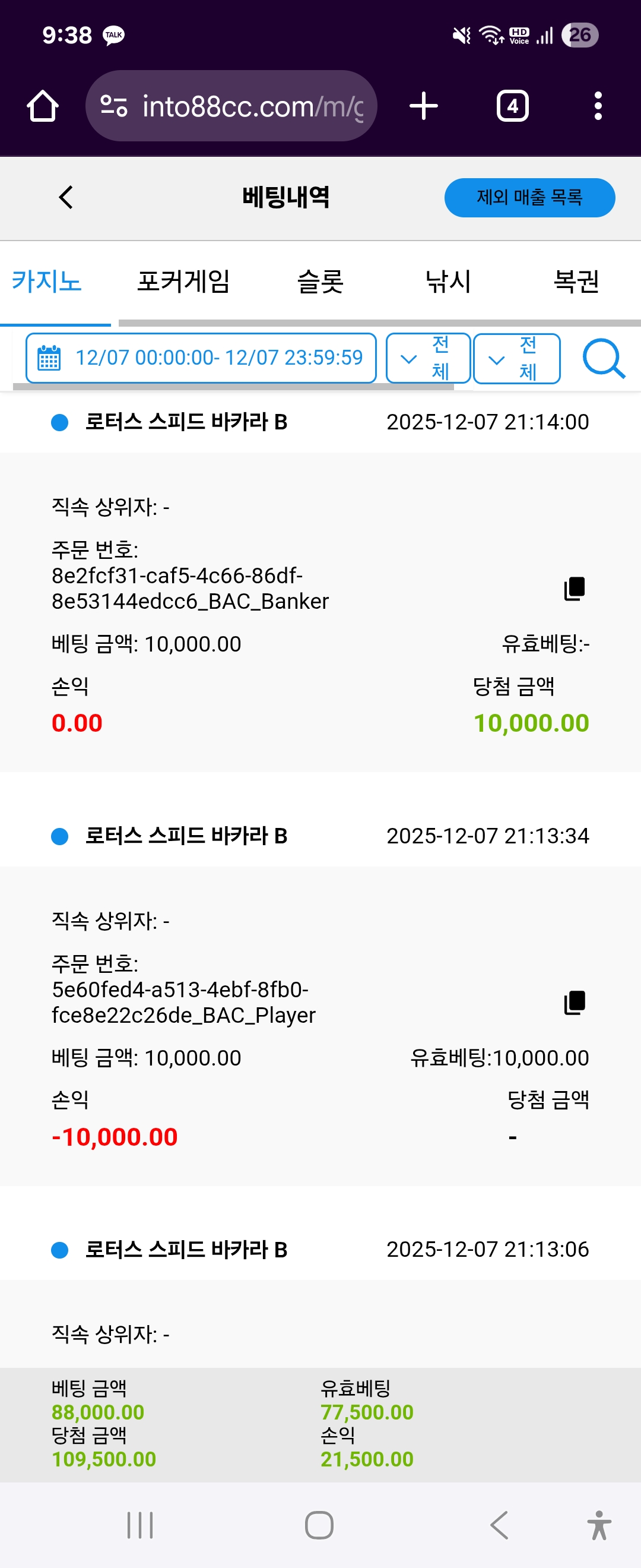Select the 낚시 tab
The width and height of the screenshot is (641, 1568).
(x=448, y=282)
